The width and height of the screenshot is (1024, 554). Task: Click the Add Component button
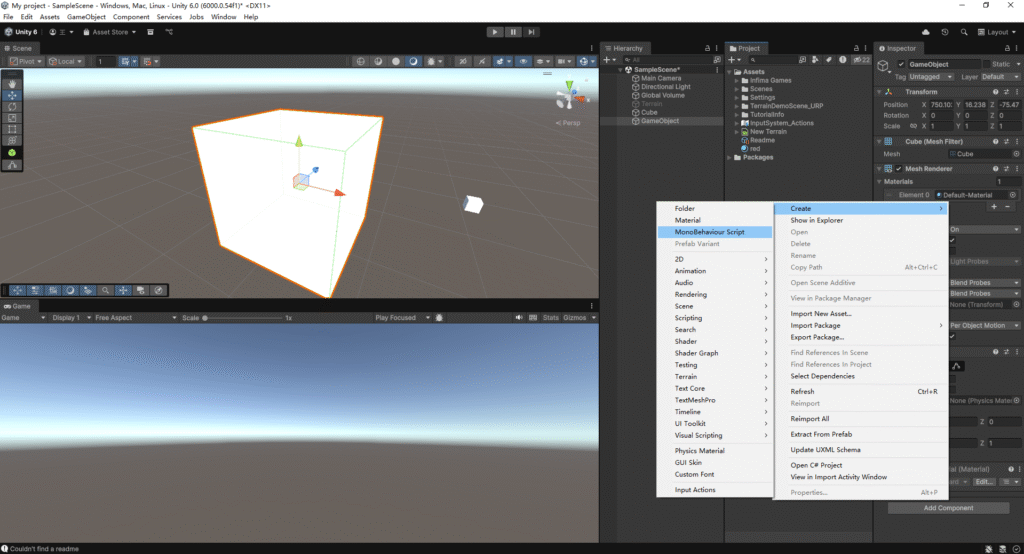(x=948, y=508)
